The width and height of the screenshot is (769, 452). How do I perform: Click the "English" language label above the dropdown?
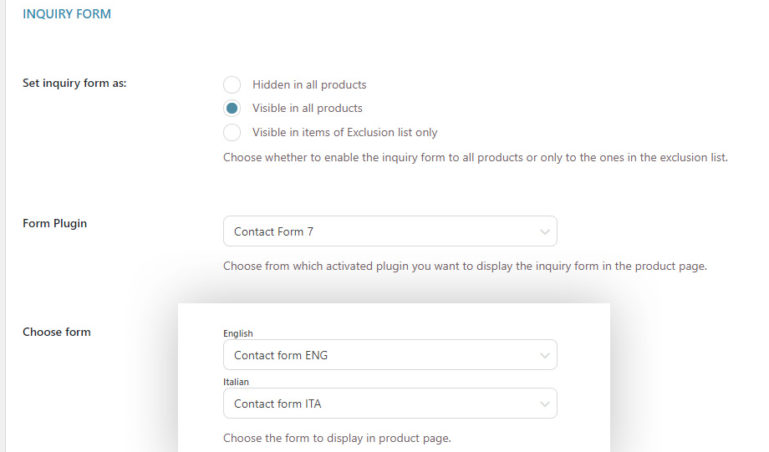click(x=239, y=333)
